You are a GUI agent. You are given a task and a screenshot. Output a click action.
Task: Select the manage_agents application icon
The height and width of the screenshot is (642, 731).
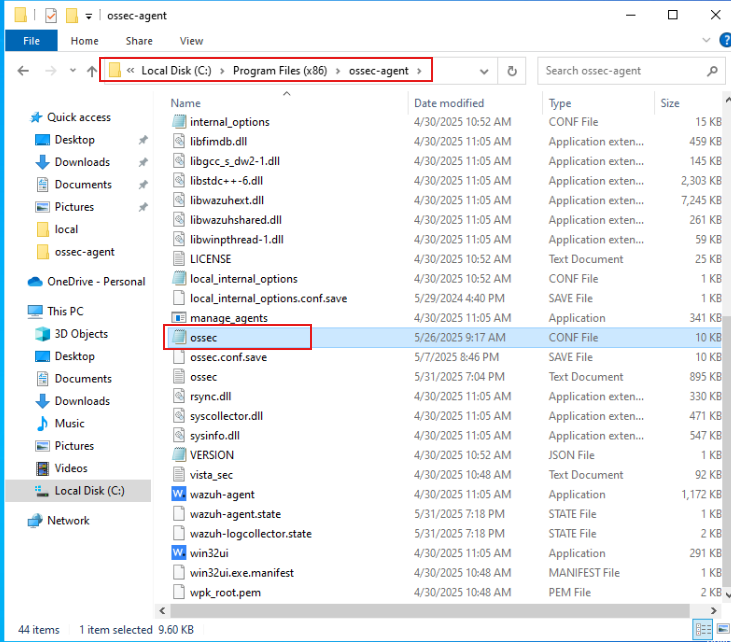(179, 318)
